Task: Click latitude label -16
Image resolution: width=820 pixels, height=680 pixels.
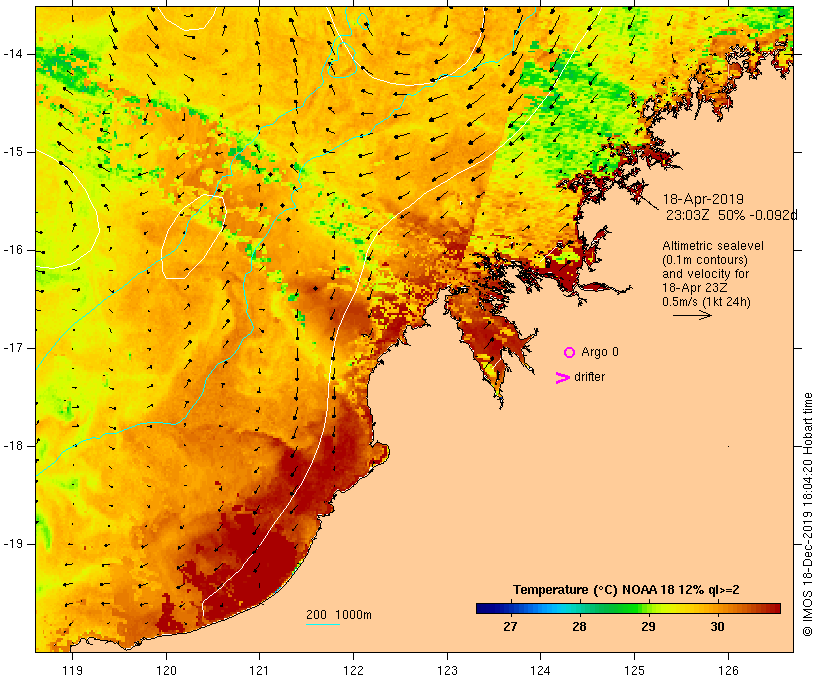Action: tap(12, 250)
